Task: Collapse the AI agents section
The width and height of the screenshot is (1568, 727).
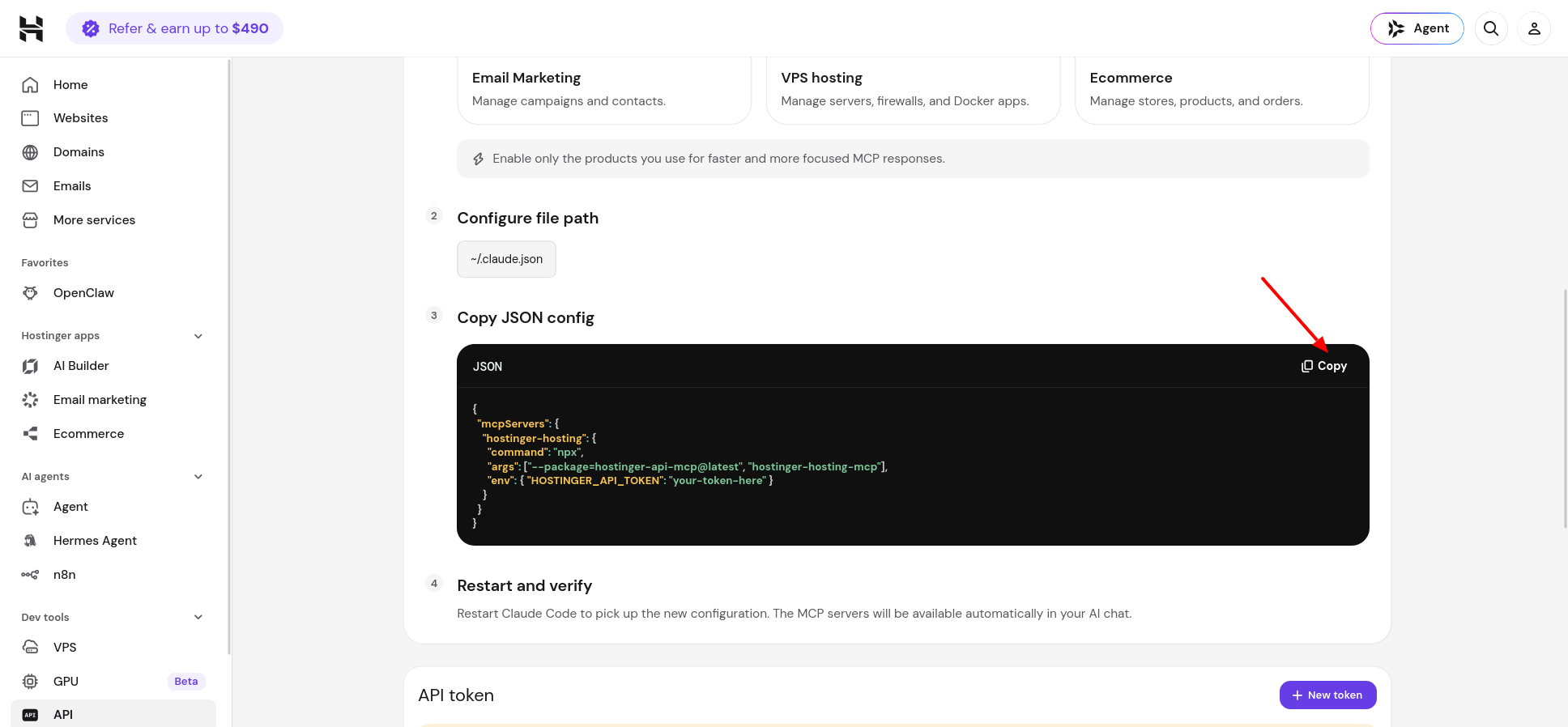Action: (x=198, y=477)
